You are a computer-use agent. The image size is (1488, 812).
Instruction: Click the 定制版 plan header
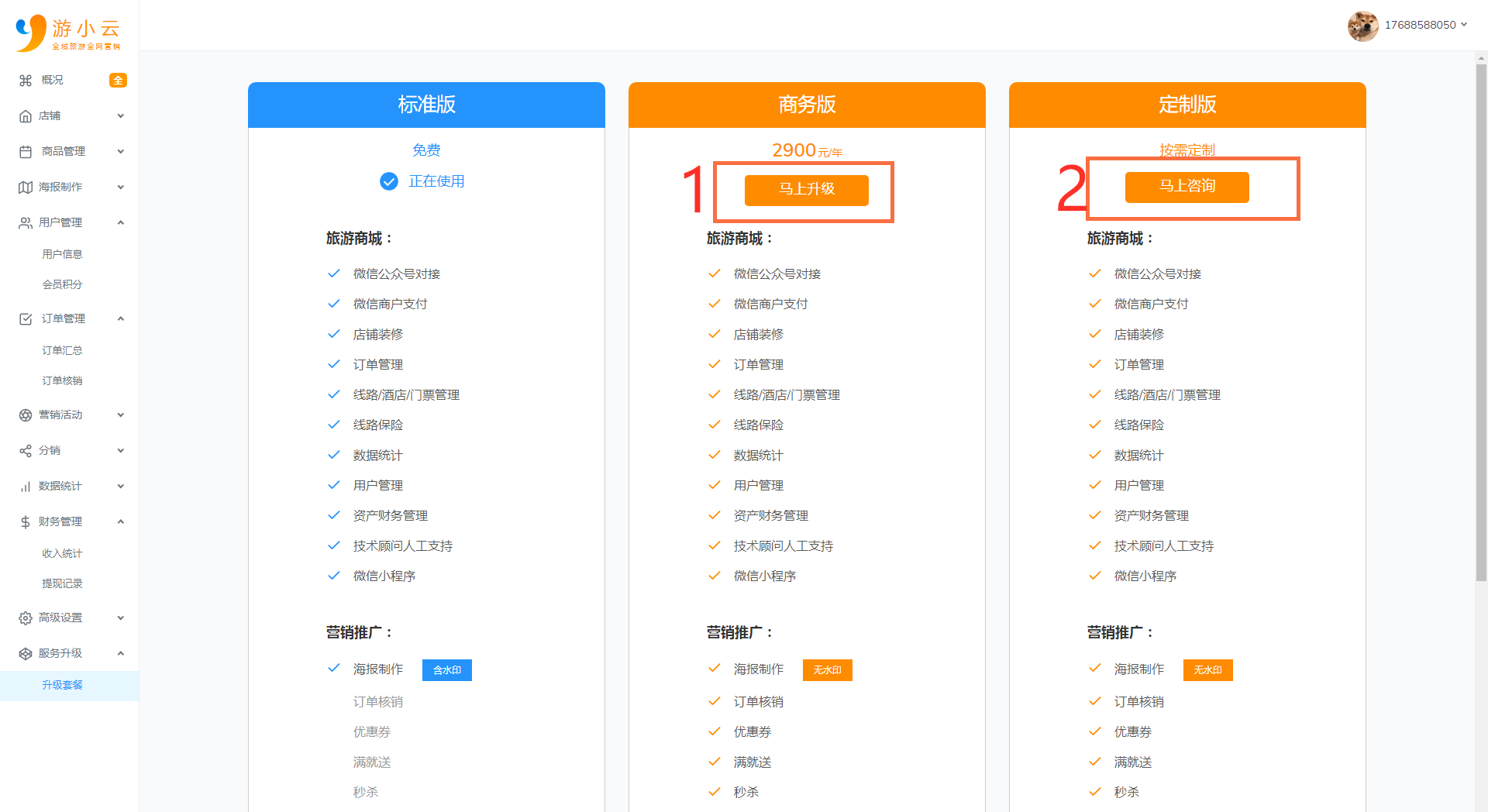(x=1187, y=105)
